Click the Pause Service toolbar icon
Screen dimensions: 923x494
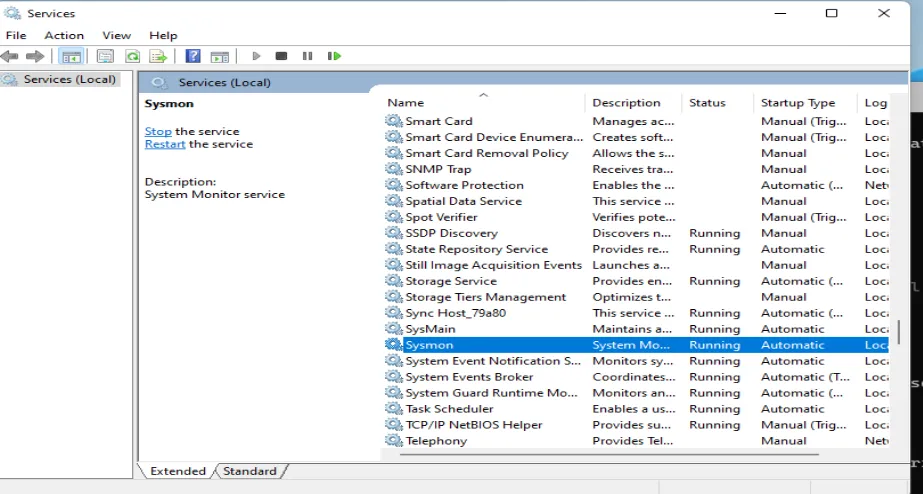click(x=307, y=56)
